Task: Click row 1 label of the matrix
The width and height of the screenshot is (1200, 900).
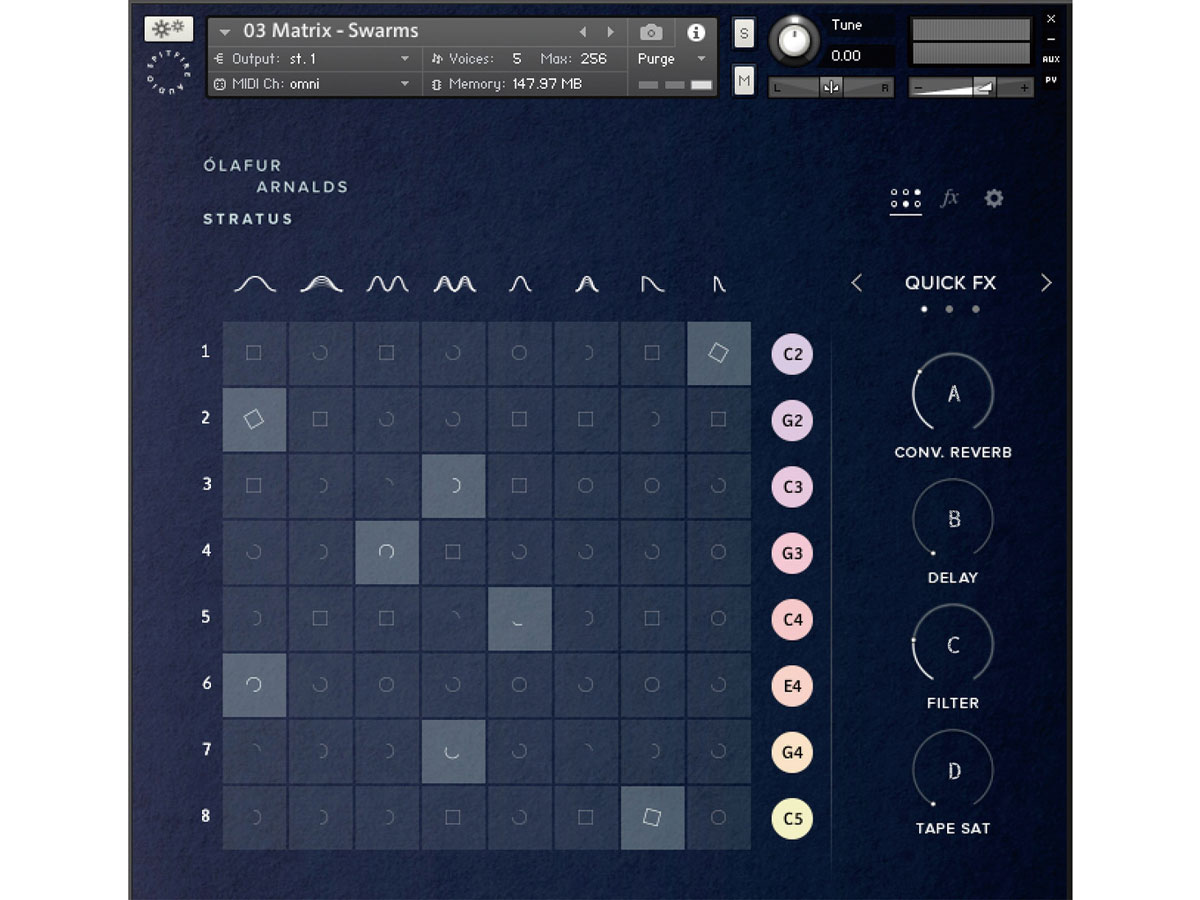Action: pyautogui.click(x=205, y=352)
